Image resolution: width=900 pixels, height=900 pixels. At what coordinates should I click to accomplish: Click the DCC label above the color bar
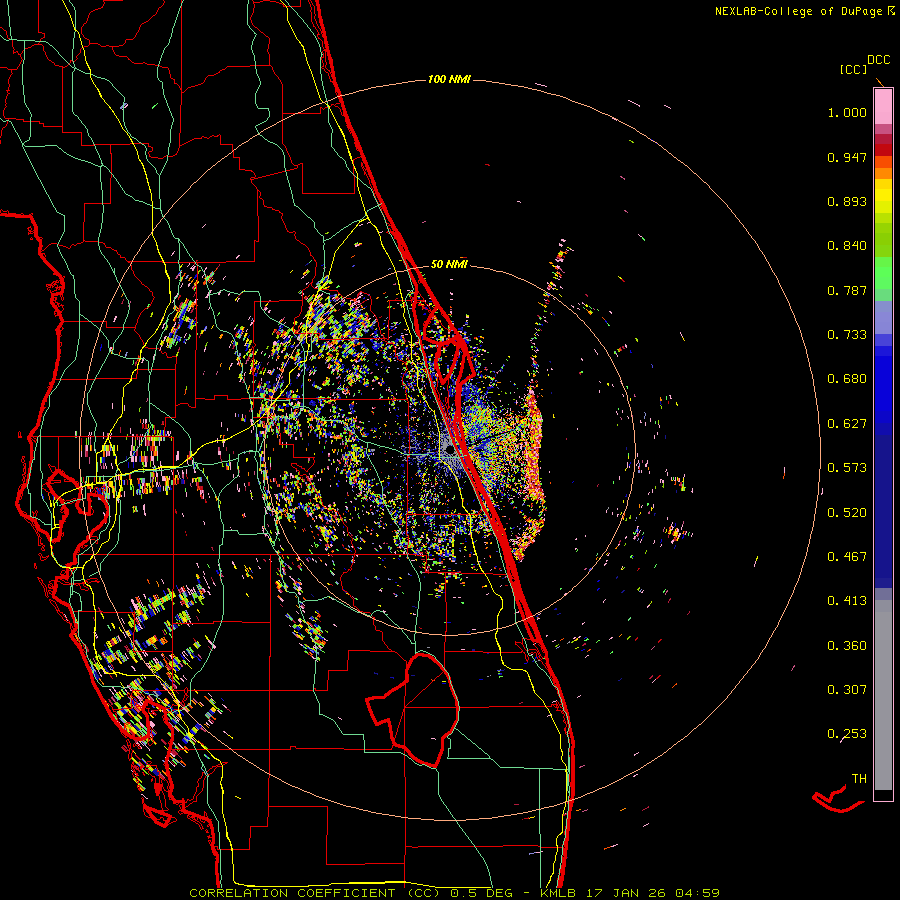(x=878, y=60)
